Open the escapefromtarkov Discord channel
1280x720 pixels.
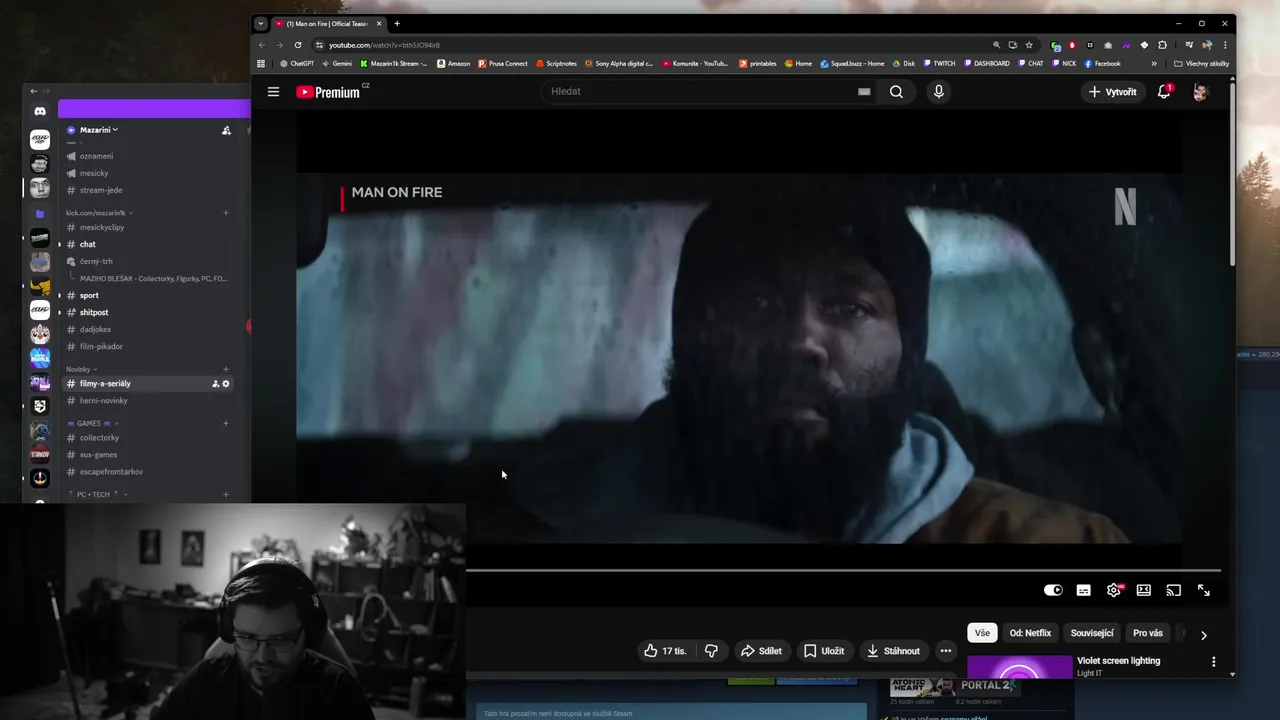pos(112,472)
